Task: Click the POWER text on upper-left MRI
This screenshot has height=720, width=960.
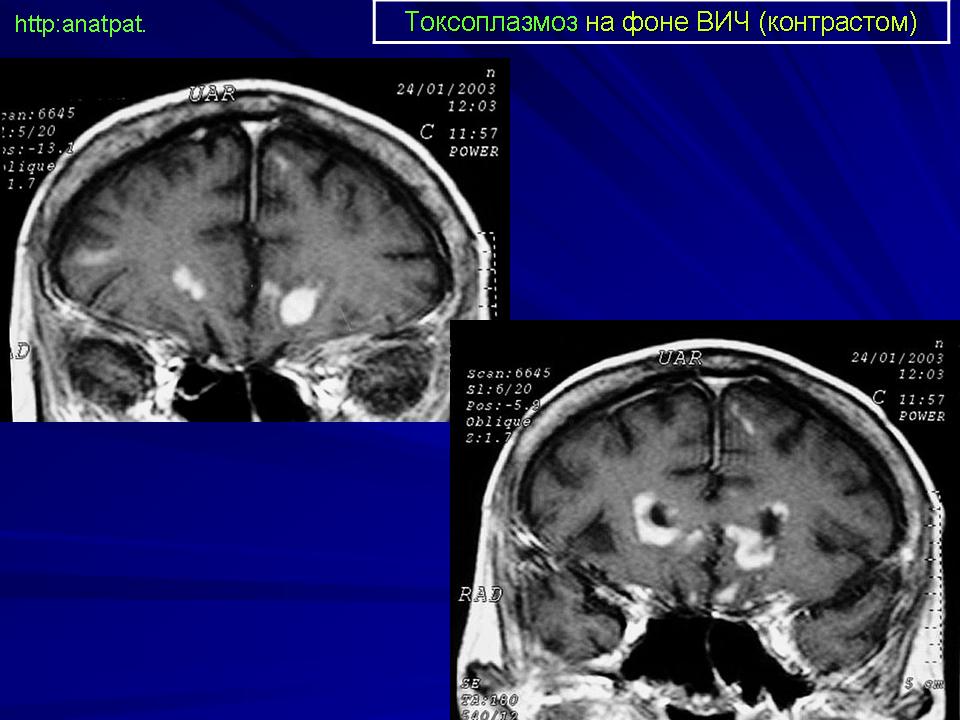Action: pyautogui.click(x=473, y=152)
